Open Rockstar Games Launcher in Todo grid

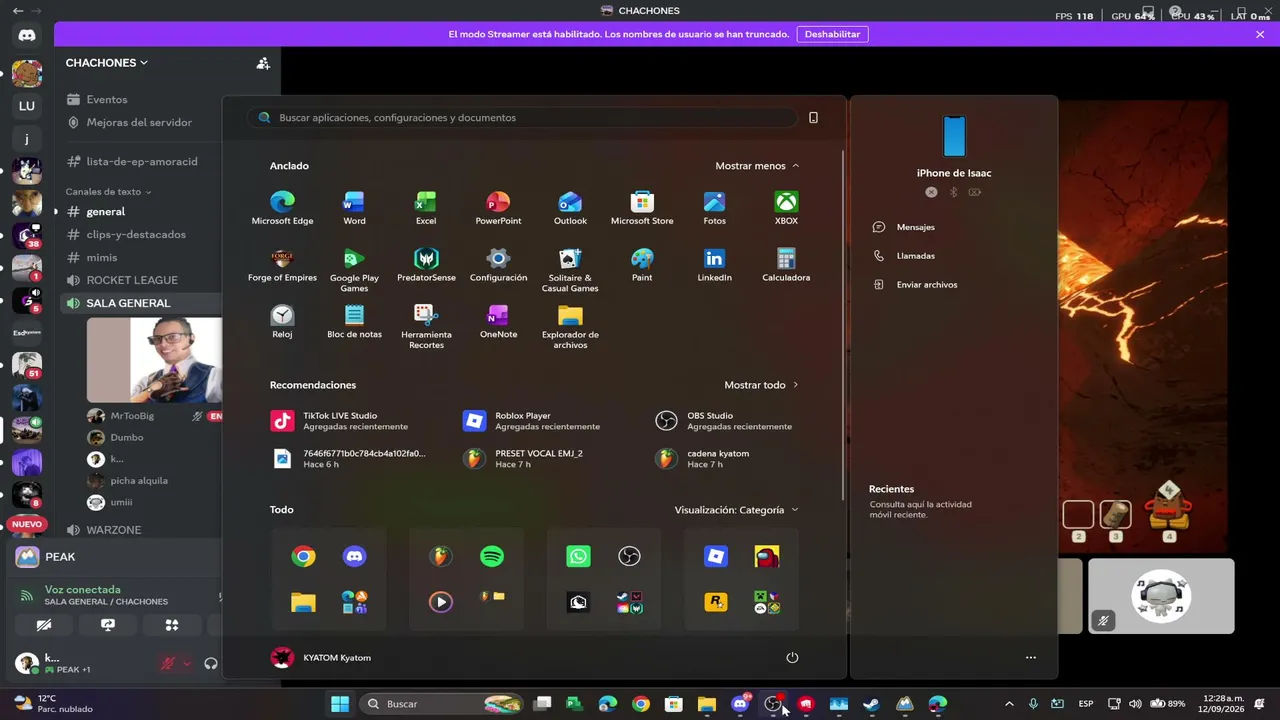point(716,602)
